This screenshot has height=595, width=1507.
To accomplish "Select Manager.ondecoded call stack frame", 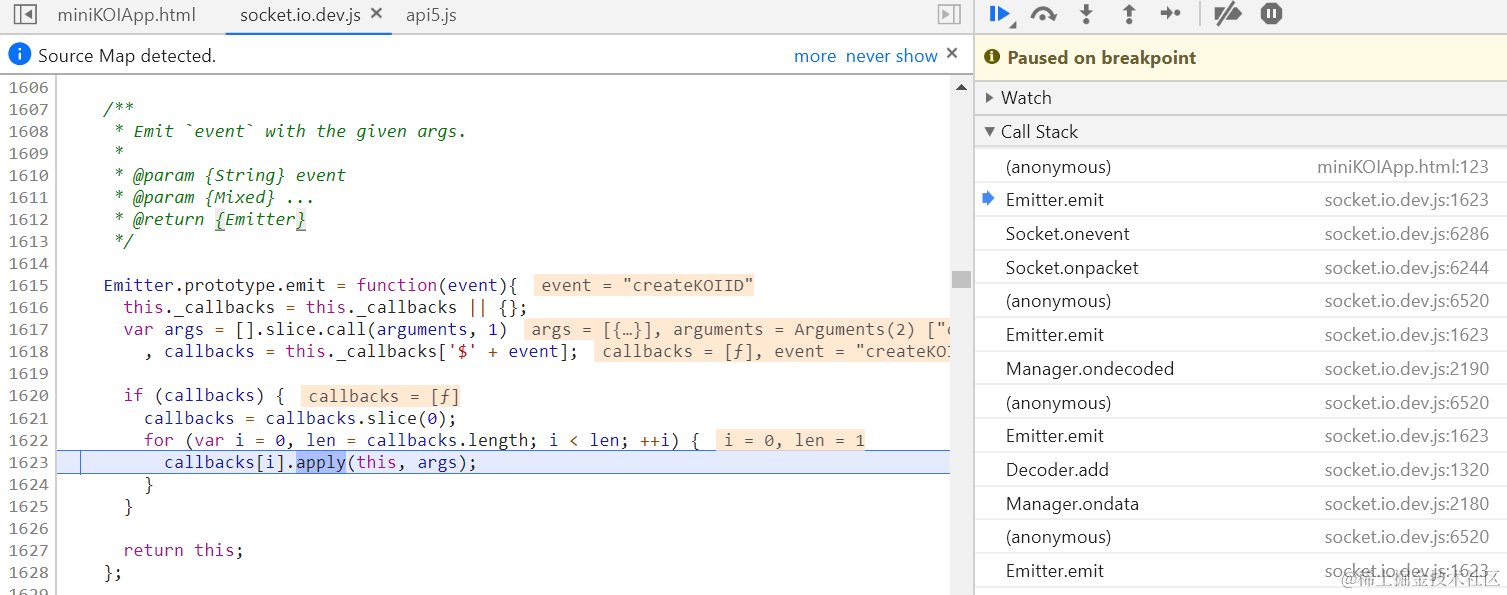I will pos(1241,369).
